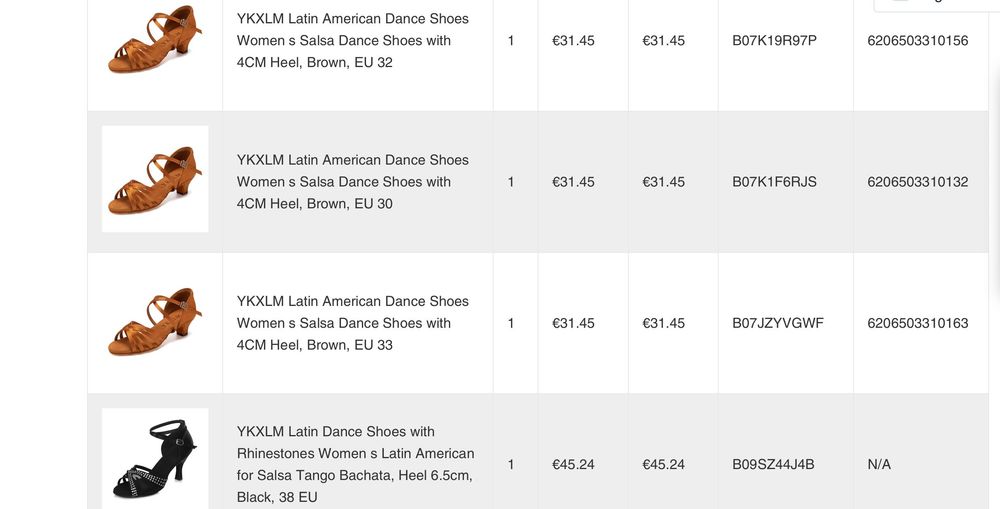This screenshot has width=1000, height=509.
Task: Select quantity cell of the EU 30 row
Action: tap(511, 182)
